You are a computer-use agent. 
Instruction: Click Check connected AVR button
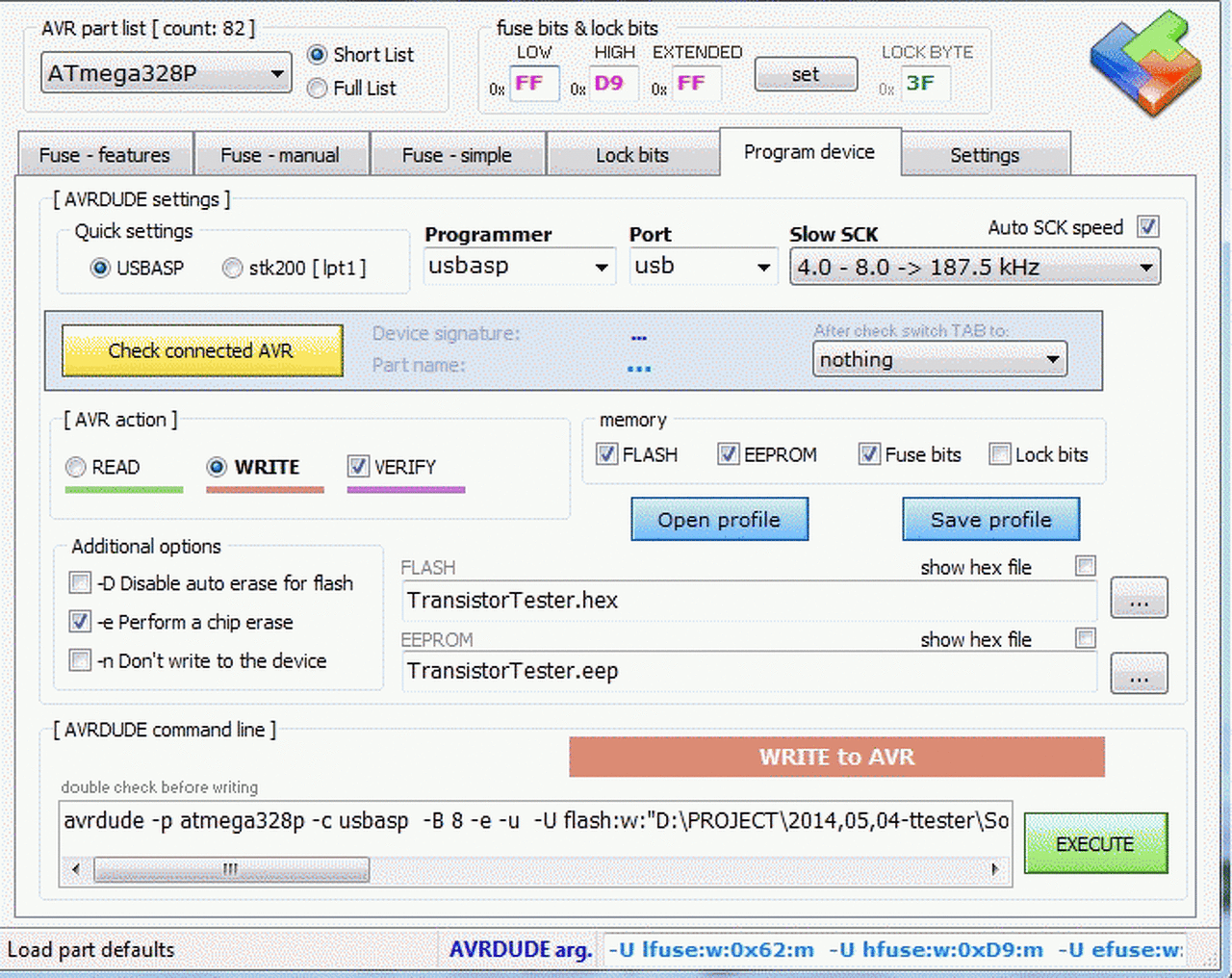(x=202, y=350)
